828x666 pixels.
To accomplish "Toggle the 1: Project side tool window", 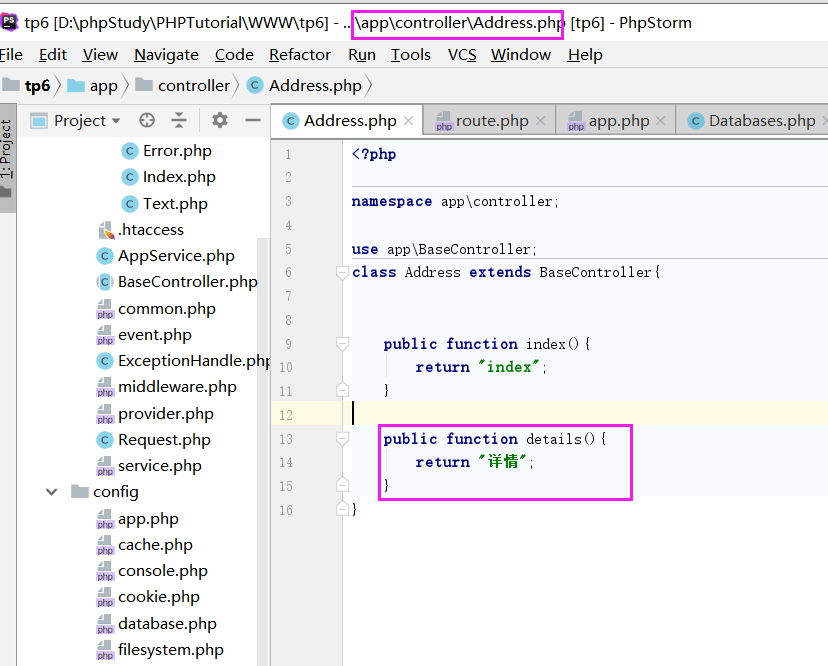I will (x=7, y=150).
